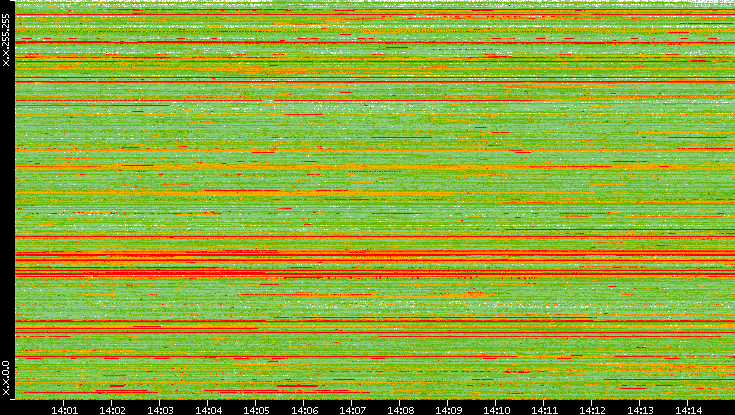Click the 14:04 time axis label

tap(208, 411)
